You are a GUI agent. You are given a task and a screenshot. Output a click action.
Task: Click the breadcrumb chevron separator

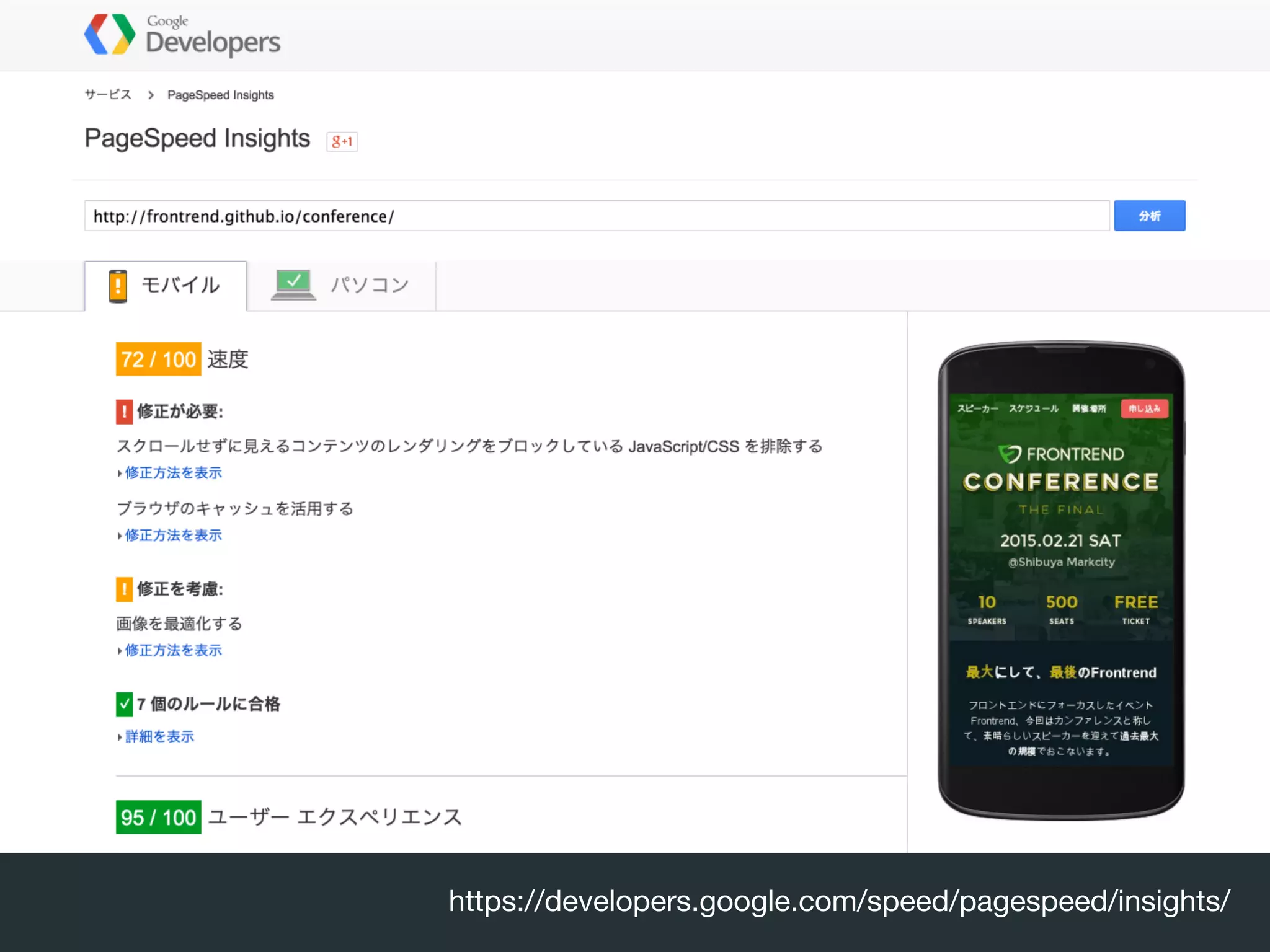pos(151,95)
